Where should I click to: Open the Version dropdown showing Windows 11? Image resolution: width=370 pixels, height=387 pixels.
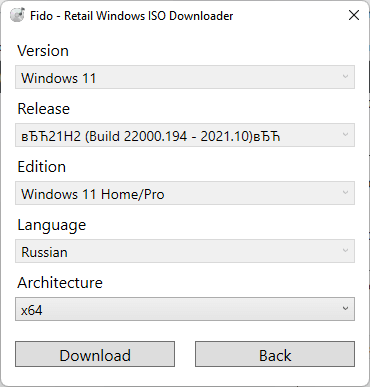click(185, 77)
